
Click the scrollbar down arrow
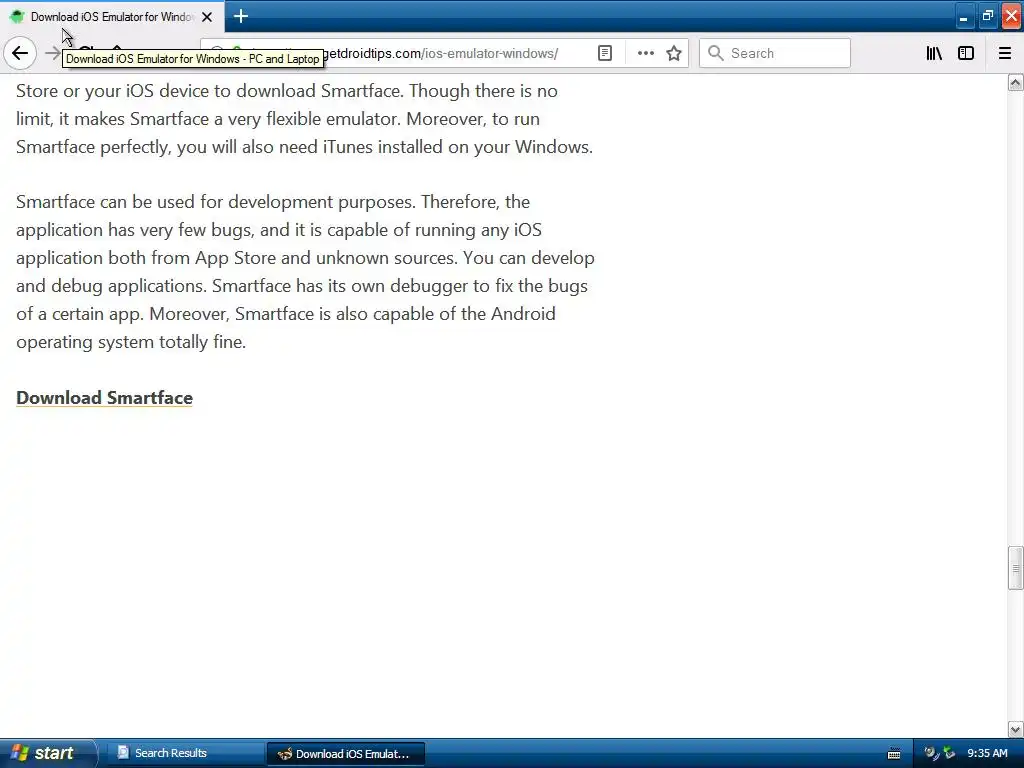tap(1016, 729)
